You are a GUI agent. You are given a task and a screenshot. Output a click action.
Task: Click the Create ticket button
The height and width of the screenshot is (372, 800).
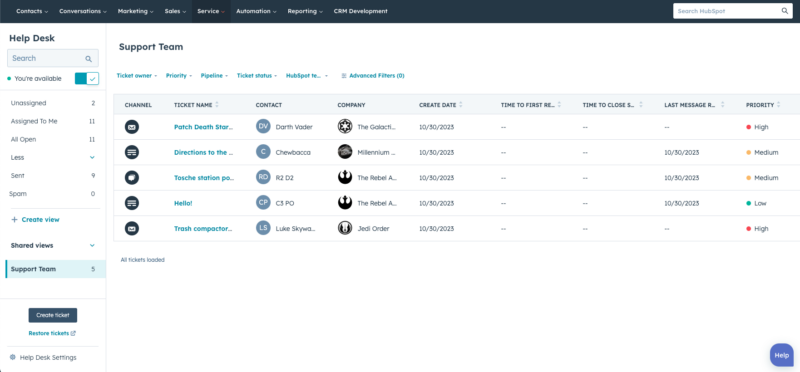tap(53, 315)
